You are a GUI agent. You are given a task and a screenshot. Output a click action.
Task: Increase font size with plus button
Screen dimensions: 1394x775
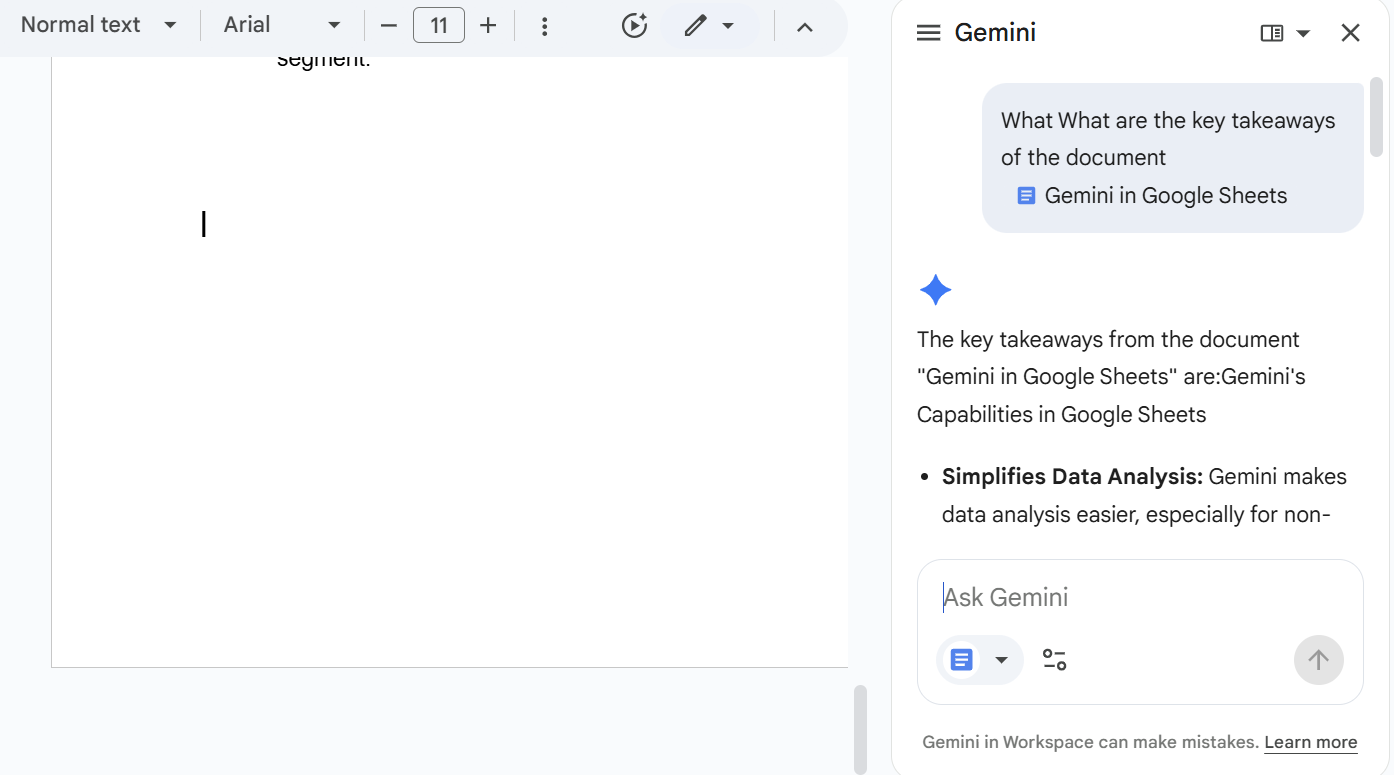pyautogui.click(x=488, y=25)
